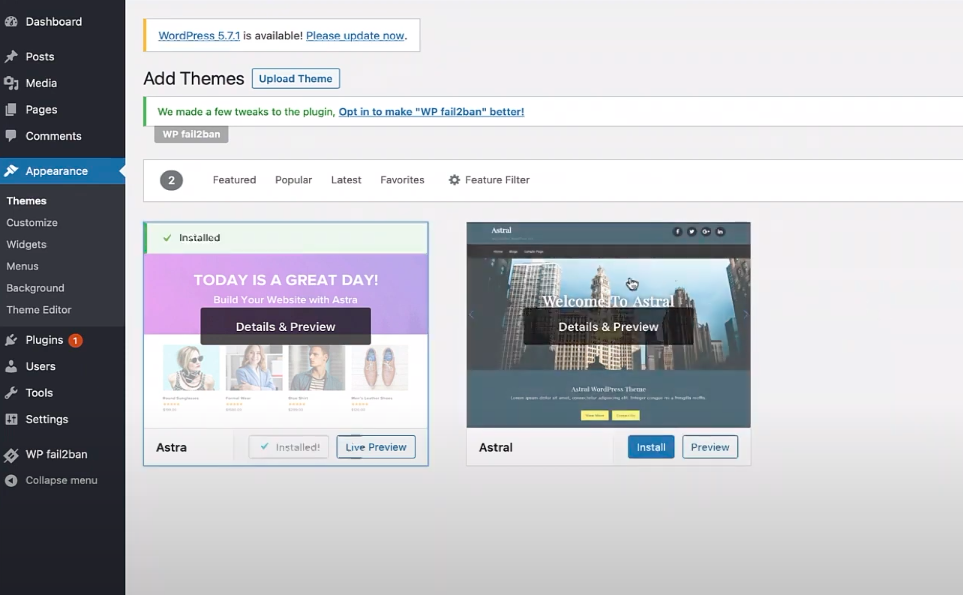Collapse the admin sidebar menu
Screen dimensions: 963x595
[62, 480]
